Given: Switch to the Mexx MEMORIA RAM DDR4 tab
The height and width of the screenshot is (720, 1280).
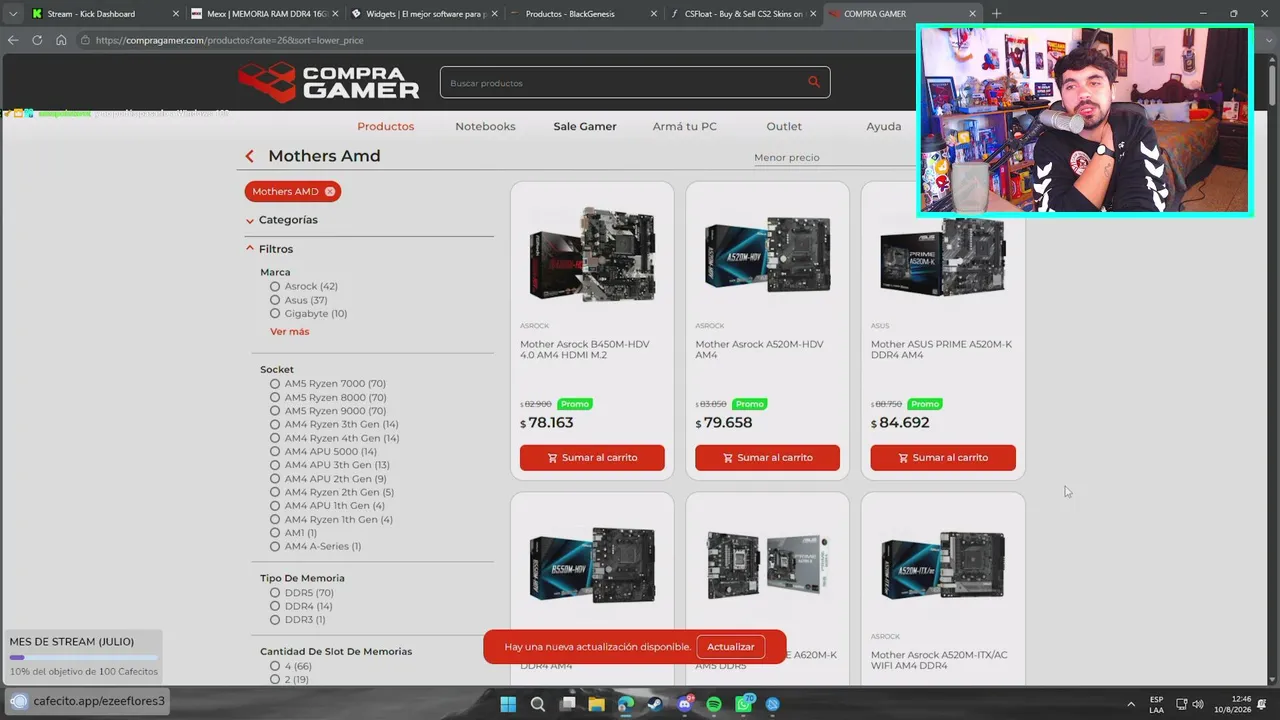Looking at the screenshot, I should [x=265, y=14].
